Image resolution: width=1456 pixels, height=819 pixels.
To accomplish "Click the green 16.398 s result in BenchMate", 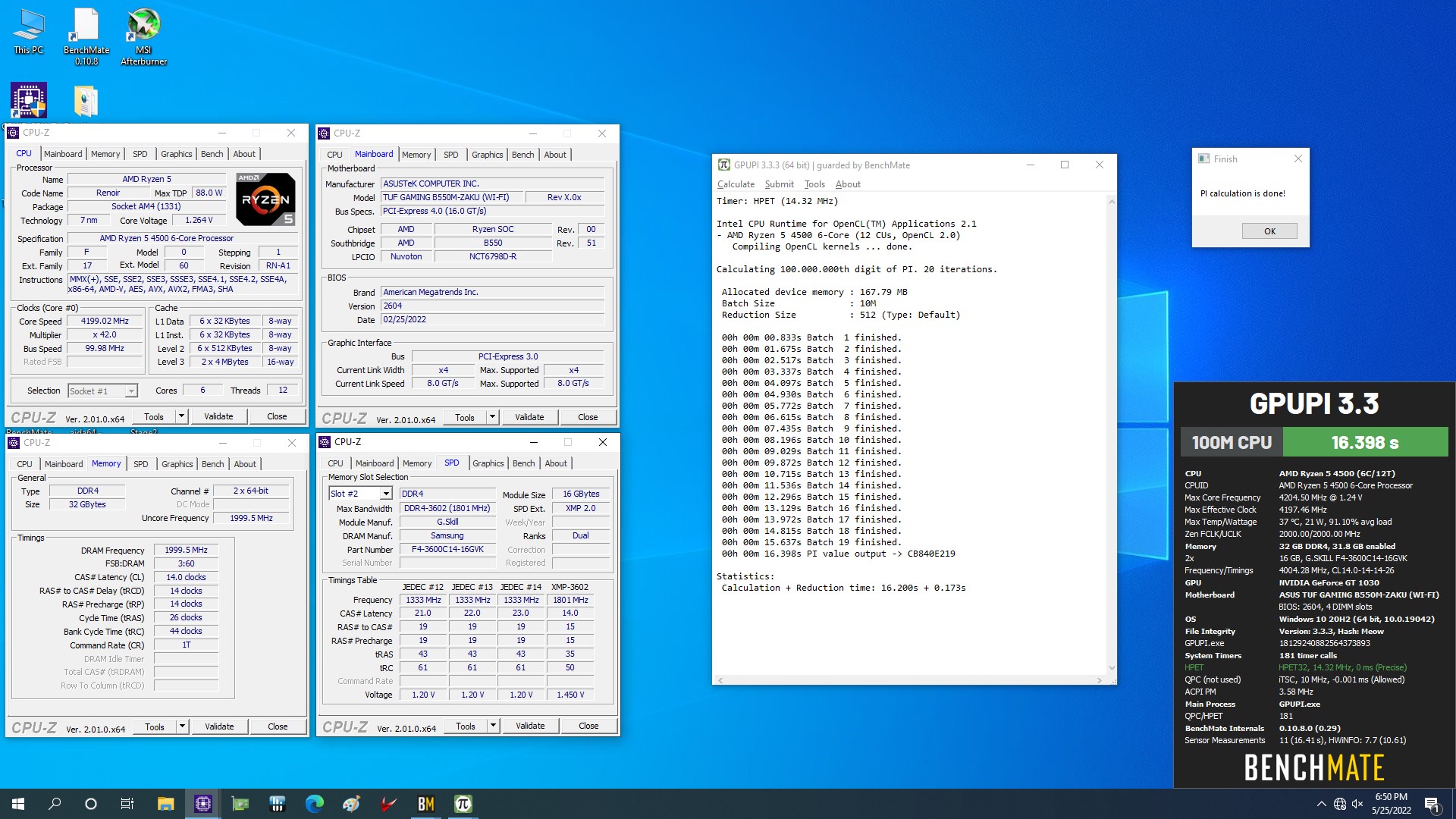I will pyautogui.click(x=1365, y=442).
